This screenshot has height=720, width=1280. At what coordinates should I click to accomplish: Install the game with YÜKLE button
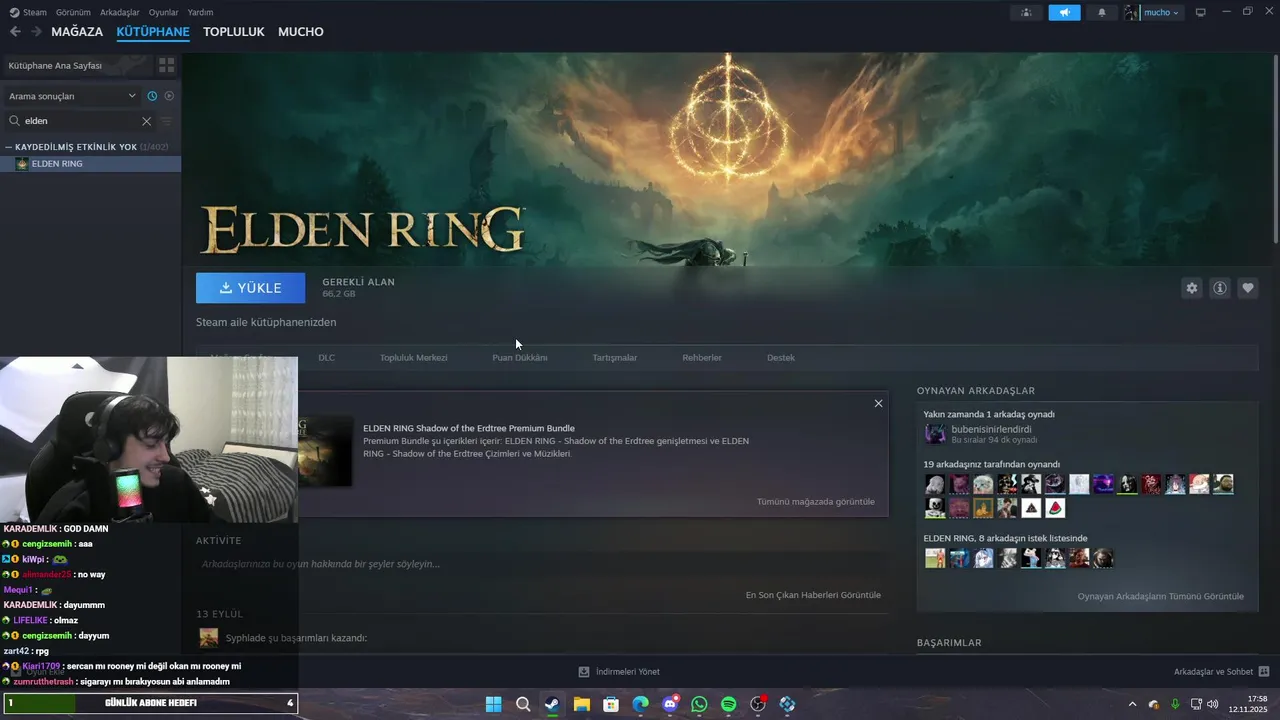click(250, 288)
